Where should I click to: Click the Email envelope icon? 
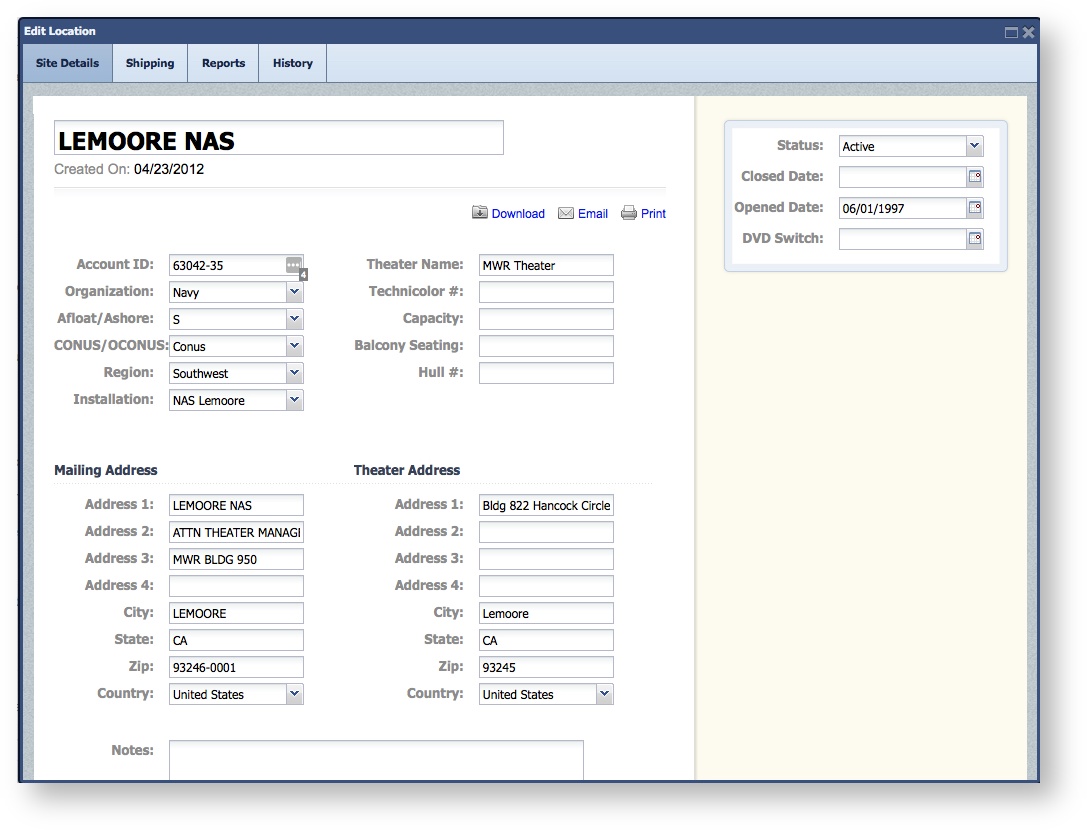[x=566, y=213]
